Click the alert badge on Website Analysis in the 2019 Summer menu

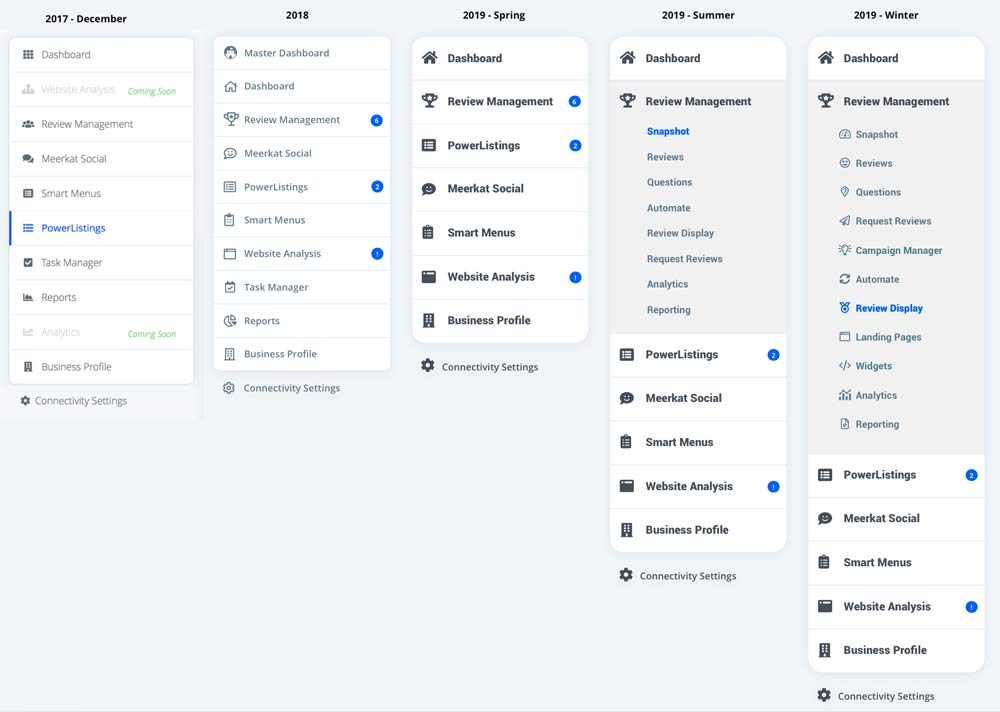click(774, 487)
